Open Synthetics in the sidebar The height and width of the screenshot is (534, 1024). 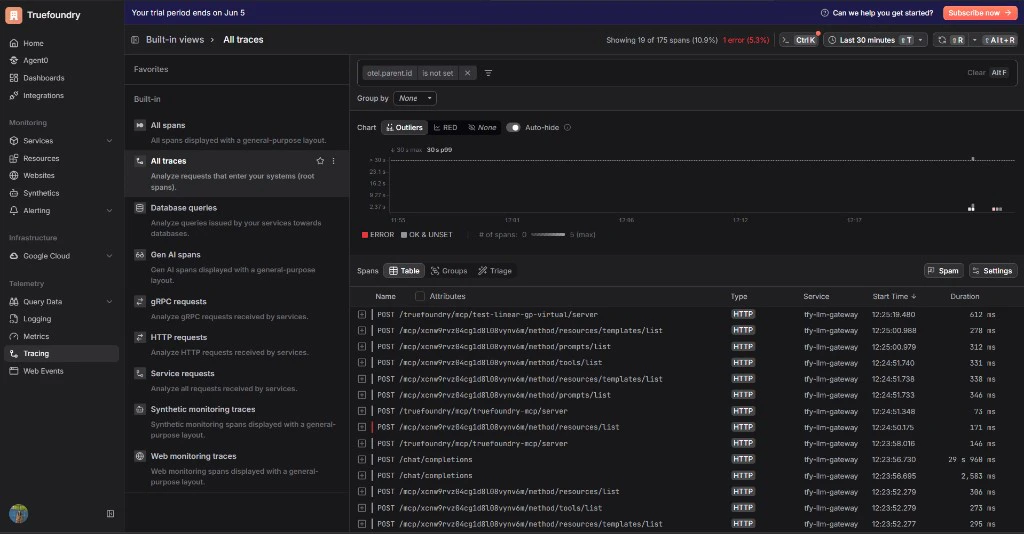point(41,193)
